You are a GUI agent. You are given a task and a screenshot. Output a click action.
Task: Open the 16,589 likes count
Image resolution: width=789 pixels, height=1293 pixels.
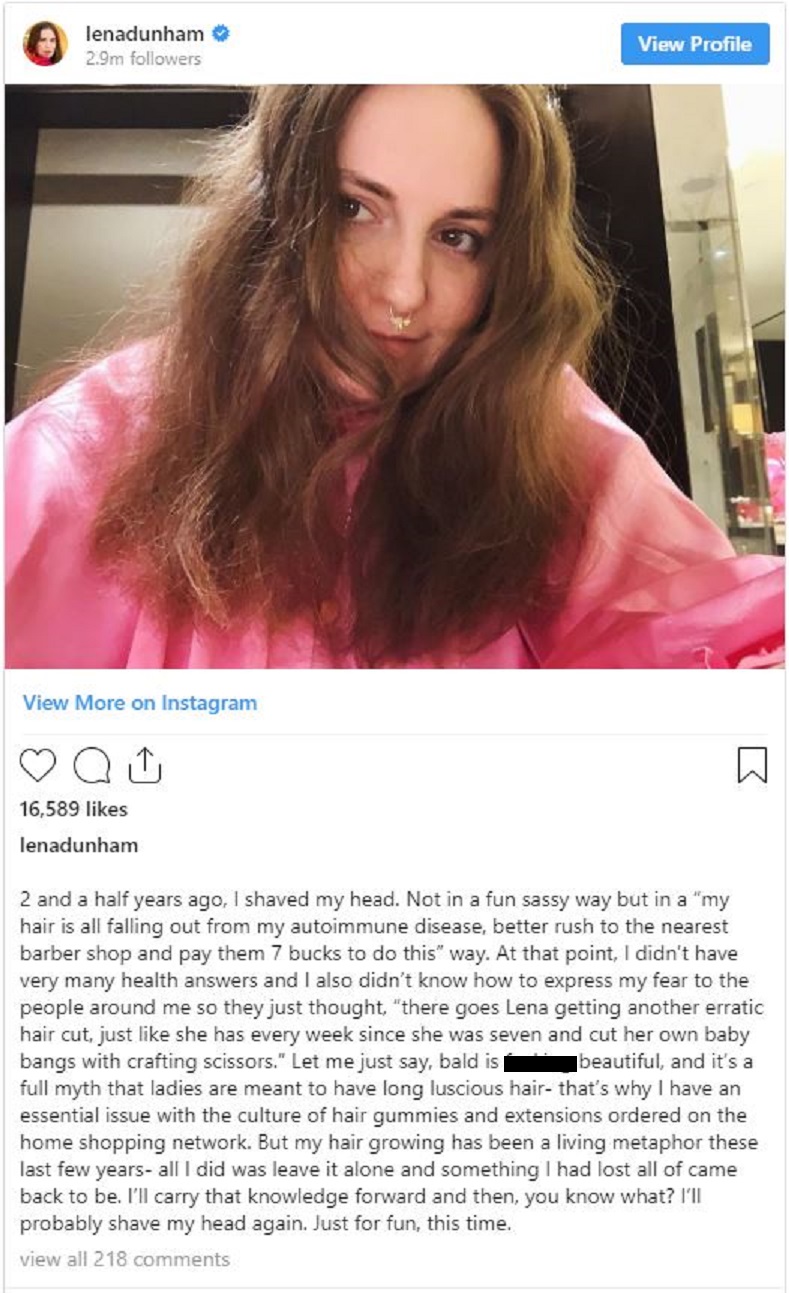[74, 809]
